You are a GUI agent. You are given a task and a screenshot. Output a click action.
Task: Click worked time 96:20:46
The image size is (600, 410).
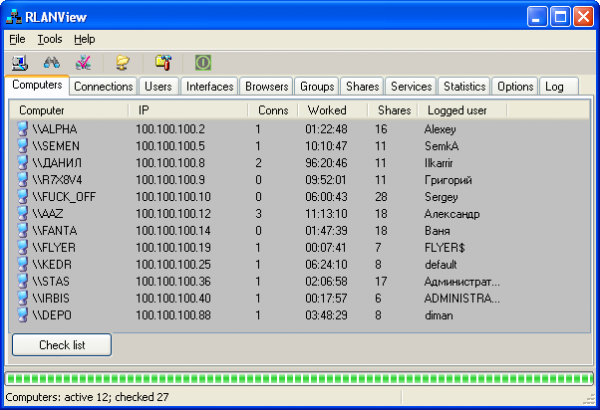326,163
